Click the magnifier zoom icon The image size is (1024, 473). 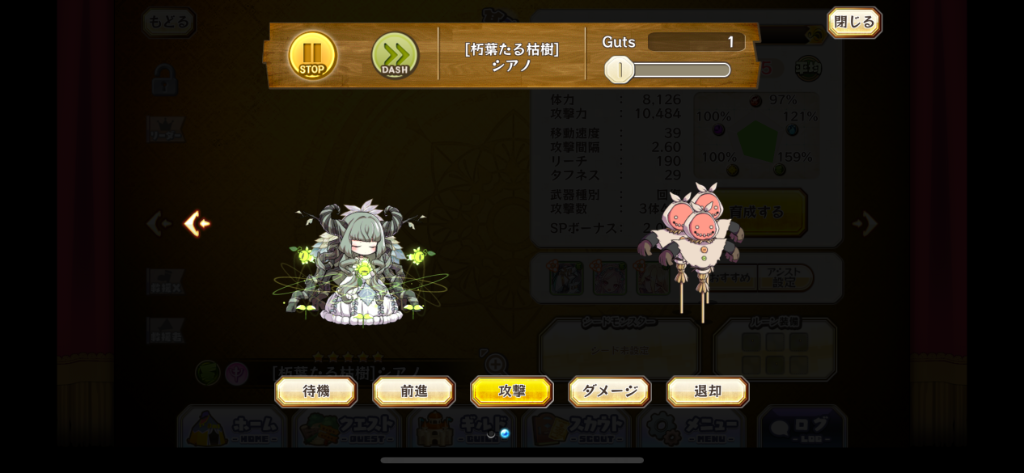point(495,364)
